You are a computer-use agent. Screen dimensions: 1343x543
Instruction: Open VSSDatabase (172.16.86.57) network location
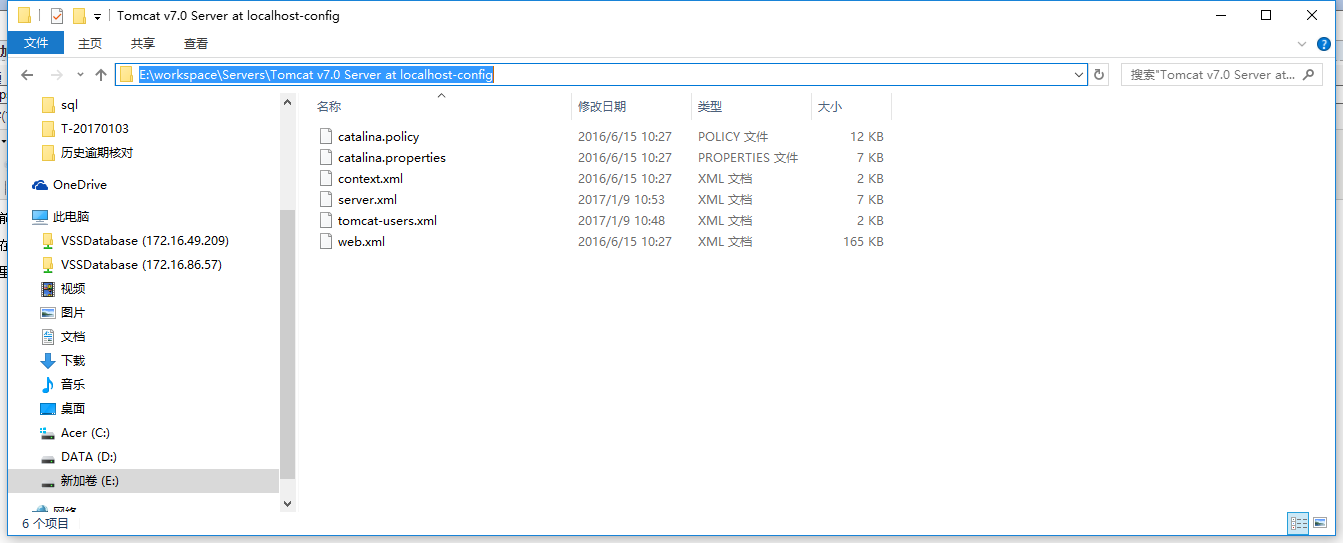pos(141,265)
